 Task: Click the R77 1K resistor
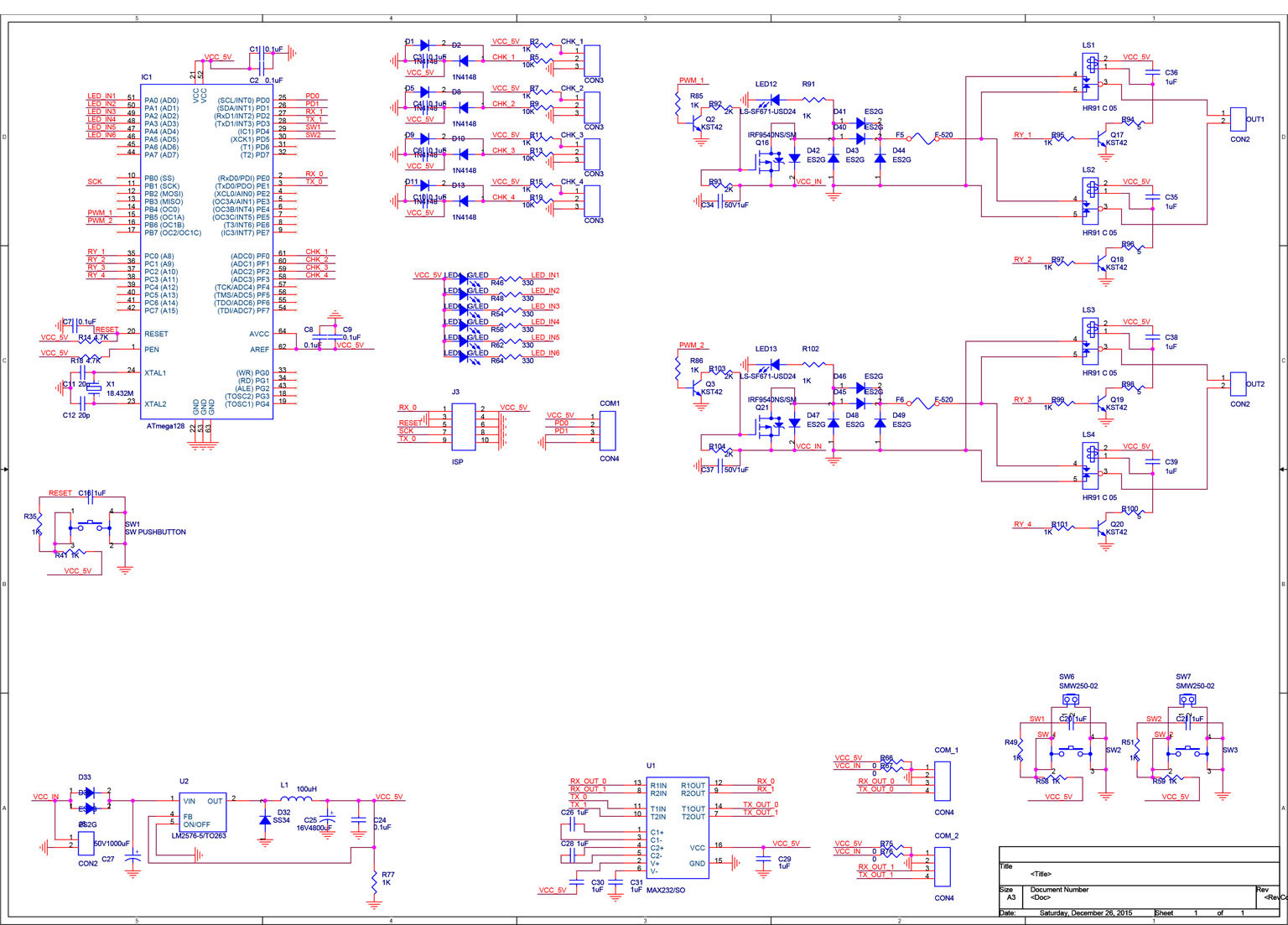pos(374,881)
